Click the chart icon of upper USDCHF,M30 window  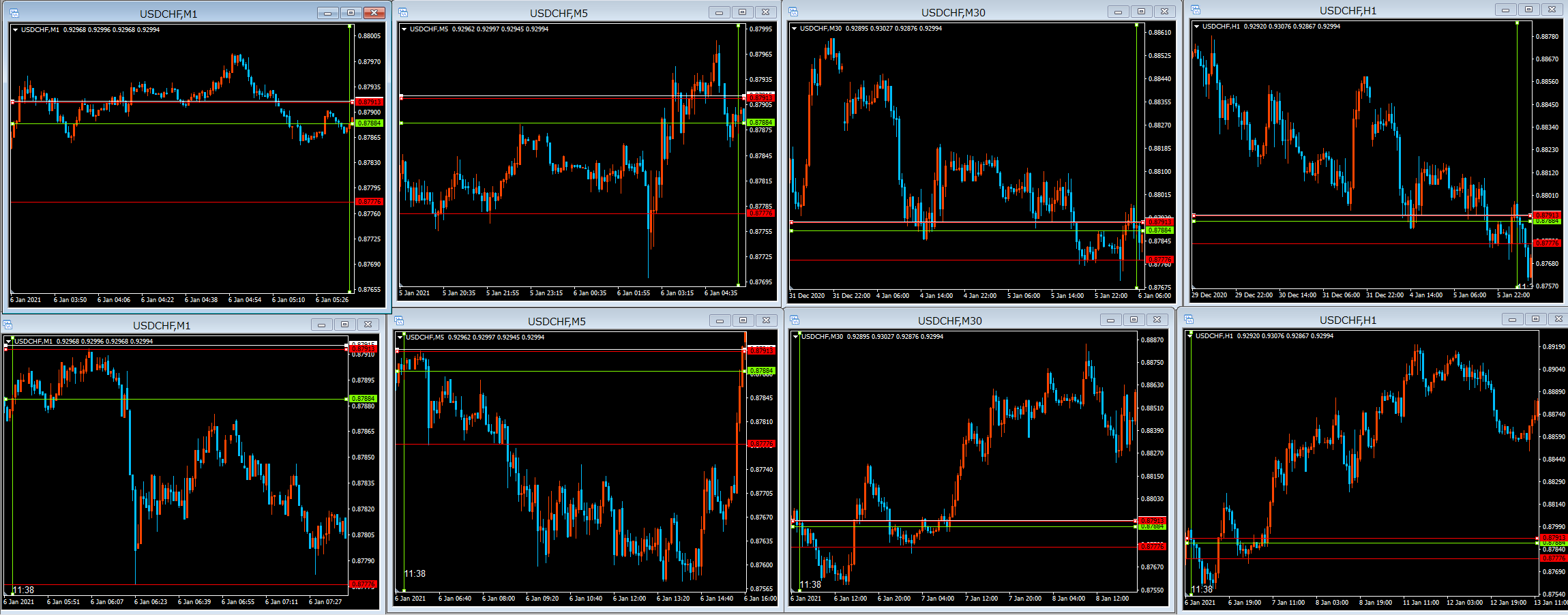pos(794,12)
